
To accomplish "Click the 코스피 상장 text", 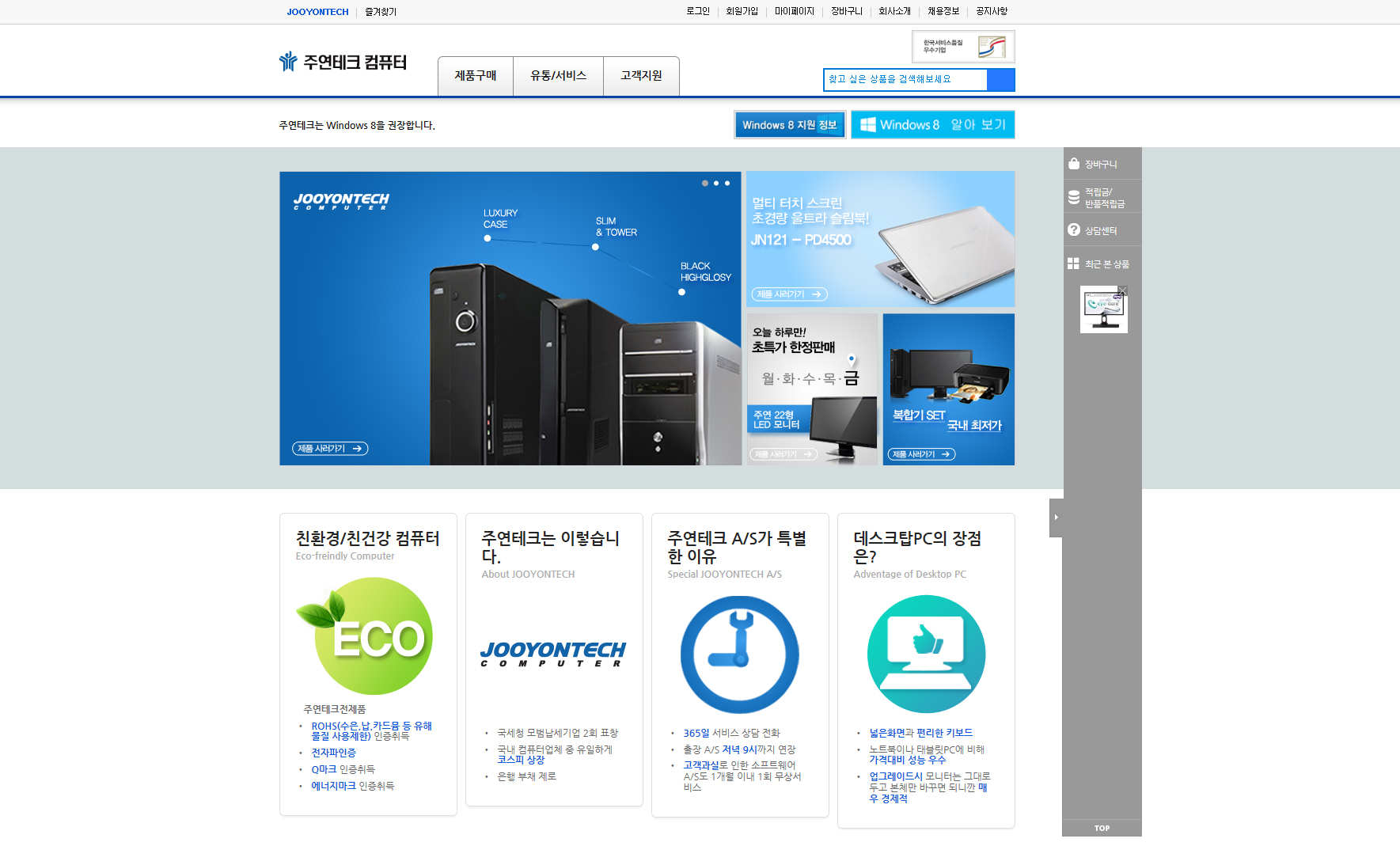I will [521, 760].
